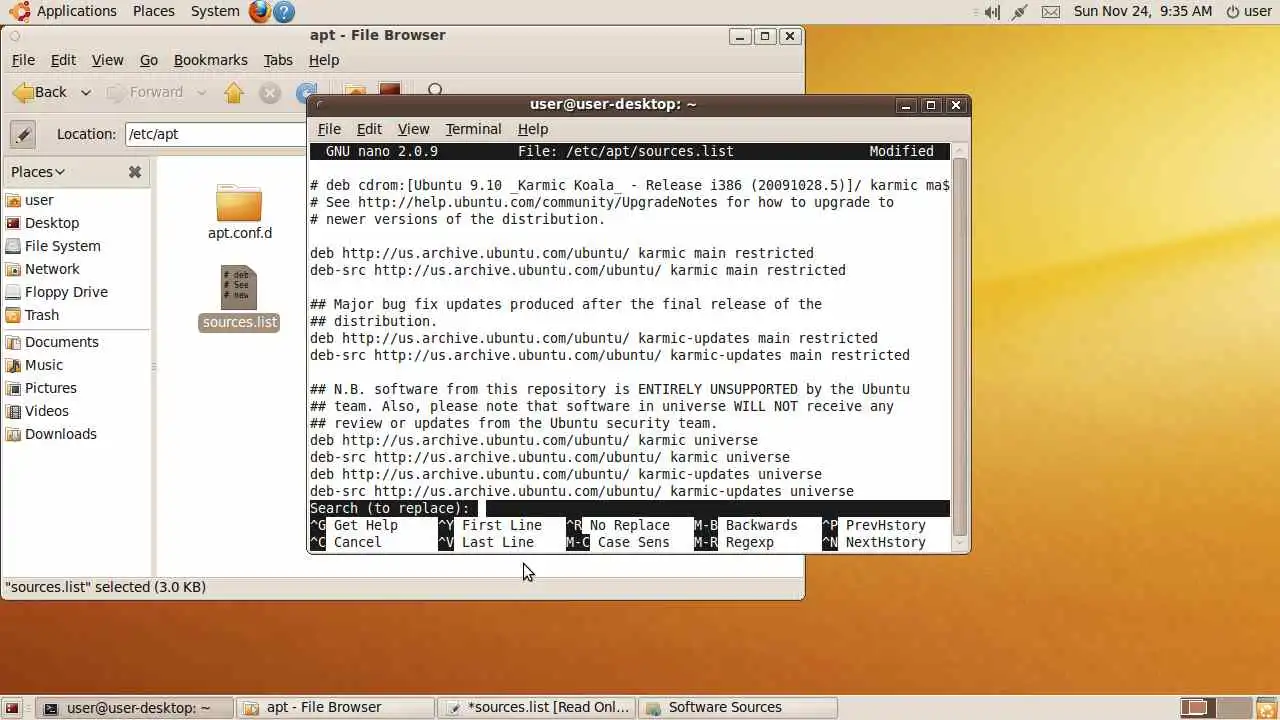Open Bookmarks menu in File Browser

[x=210, y=60]
